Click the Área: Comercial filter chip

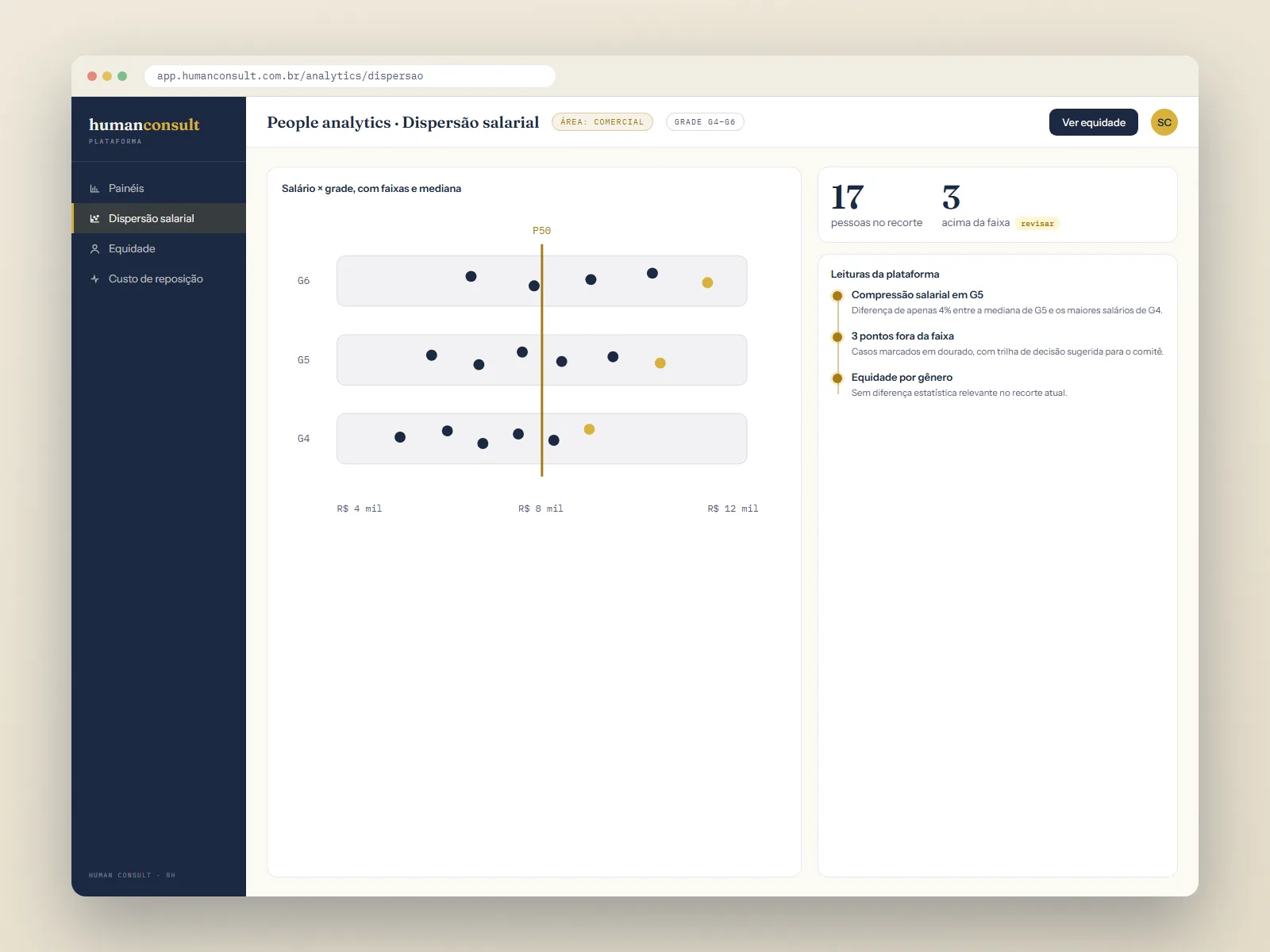coord(602,122)
